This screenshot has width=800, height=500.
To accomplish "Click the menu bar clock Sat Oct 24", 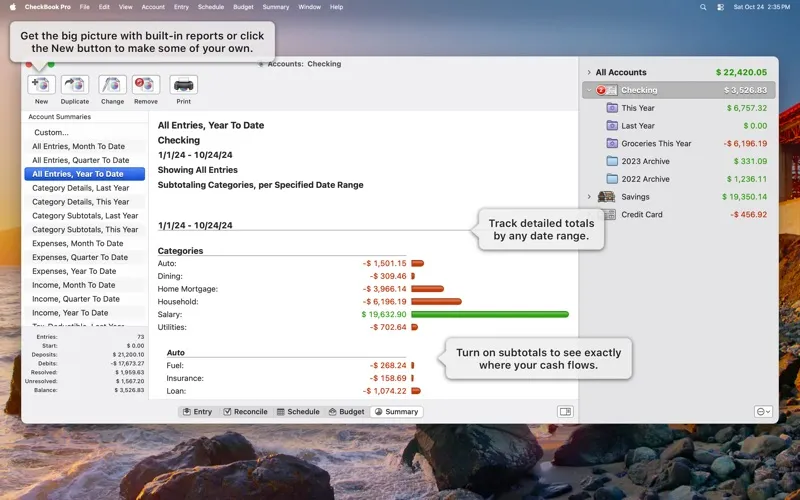I will click(x=762, y=7).
